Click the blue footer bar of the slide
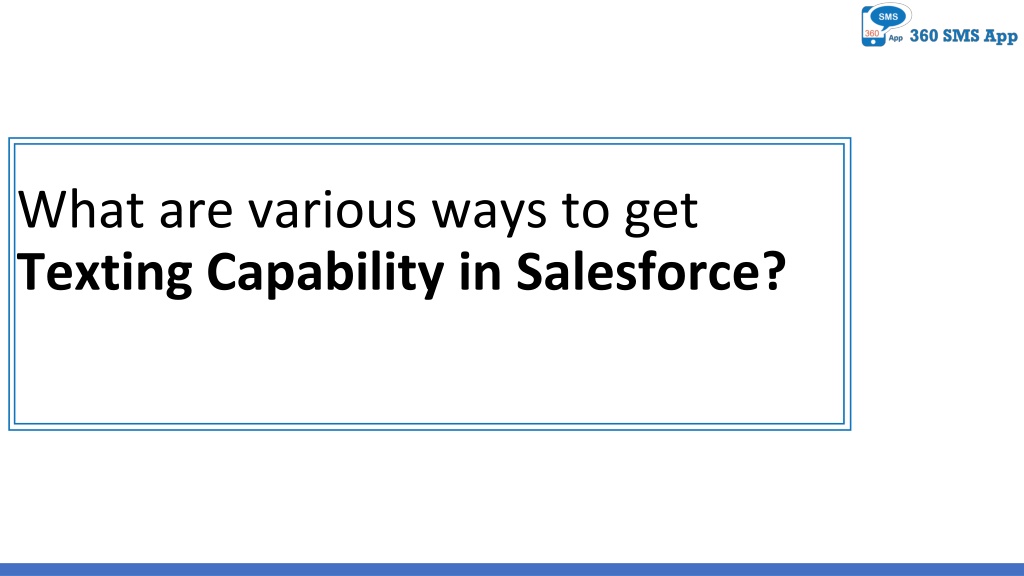Screen dimensions: 1024x576 tap(512, 569)
